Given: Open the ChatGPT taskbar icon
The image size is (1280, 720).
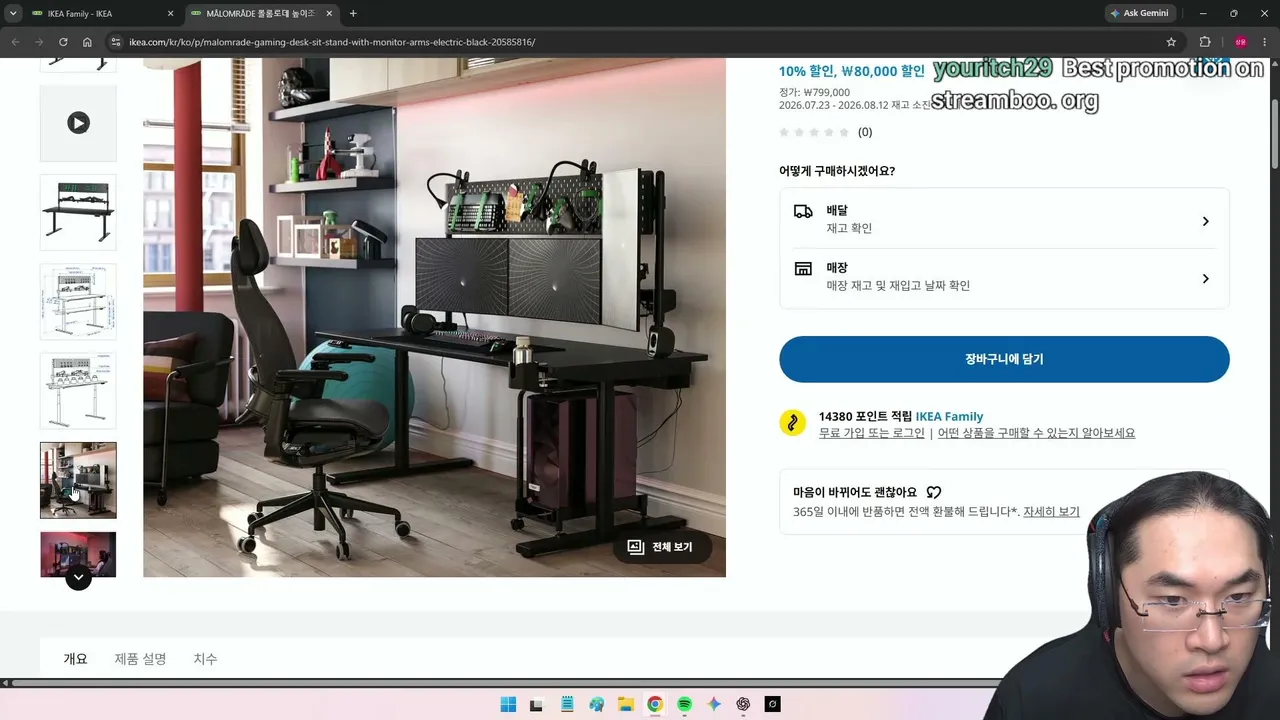Looking at the screenshot, I should (743, 704).
